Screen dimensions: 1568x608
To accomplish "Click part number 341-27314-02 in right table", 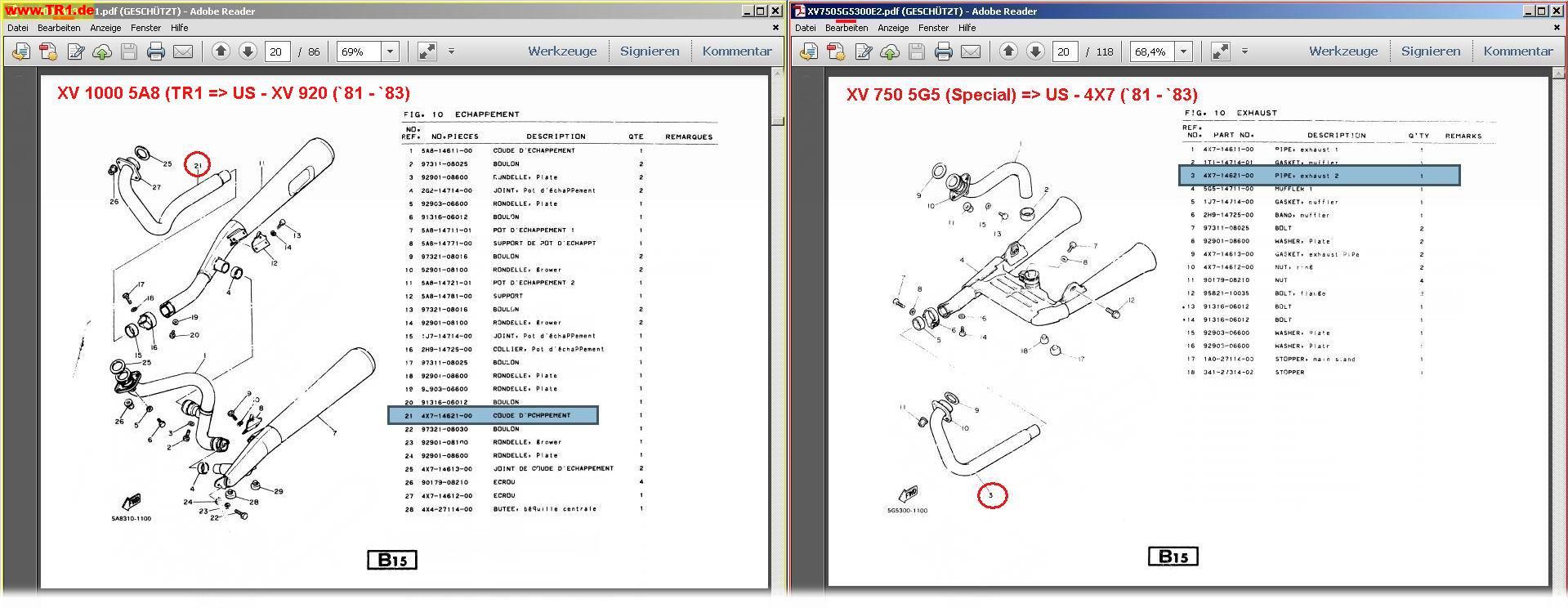I will coord(1228,373).
